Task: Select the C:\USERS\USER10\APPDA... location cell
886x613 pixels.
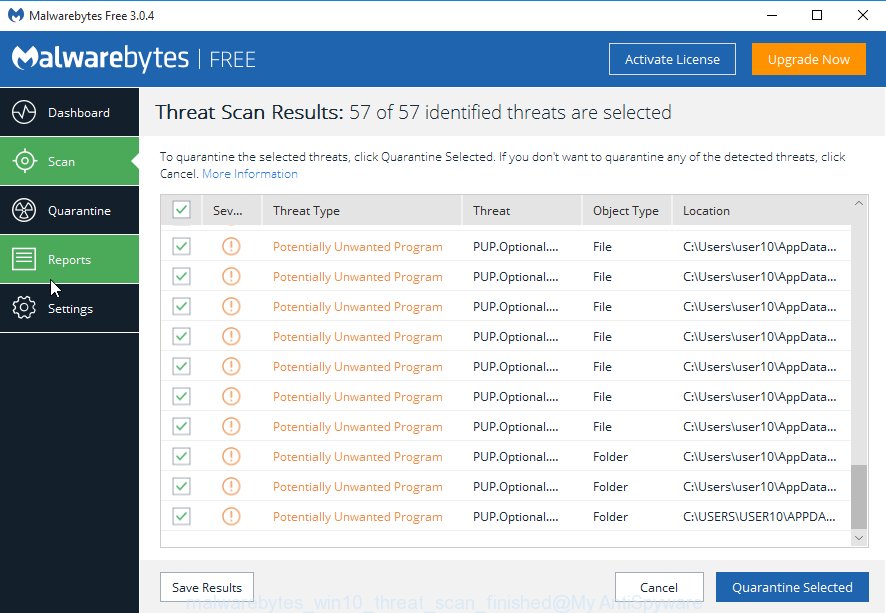Action: tap(759, 516)
